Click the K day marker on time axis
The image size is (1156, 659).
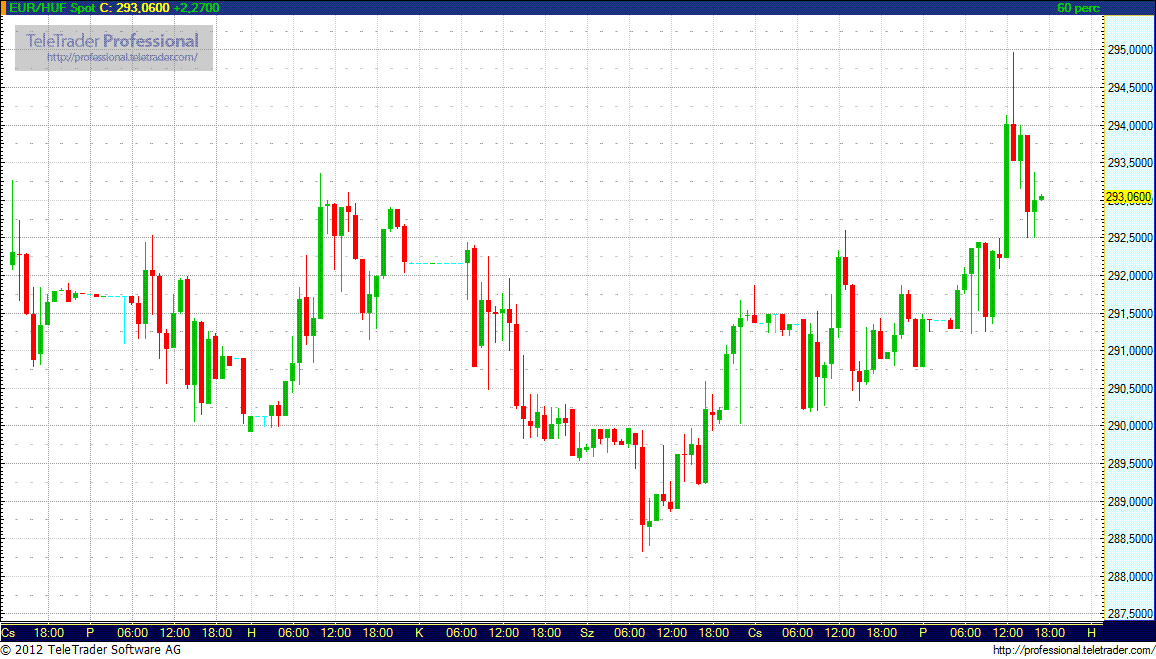point(419,632)
